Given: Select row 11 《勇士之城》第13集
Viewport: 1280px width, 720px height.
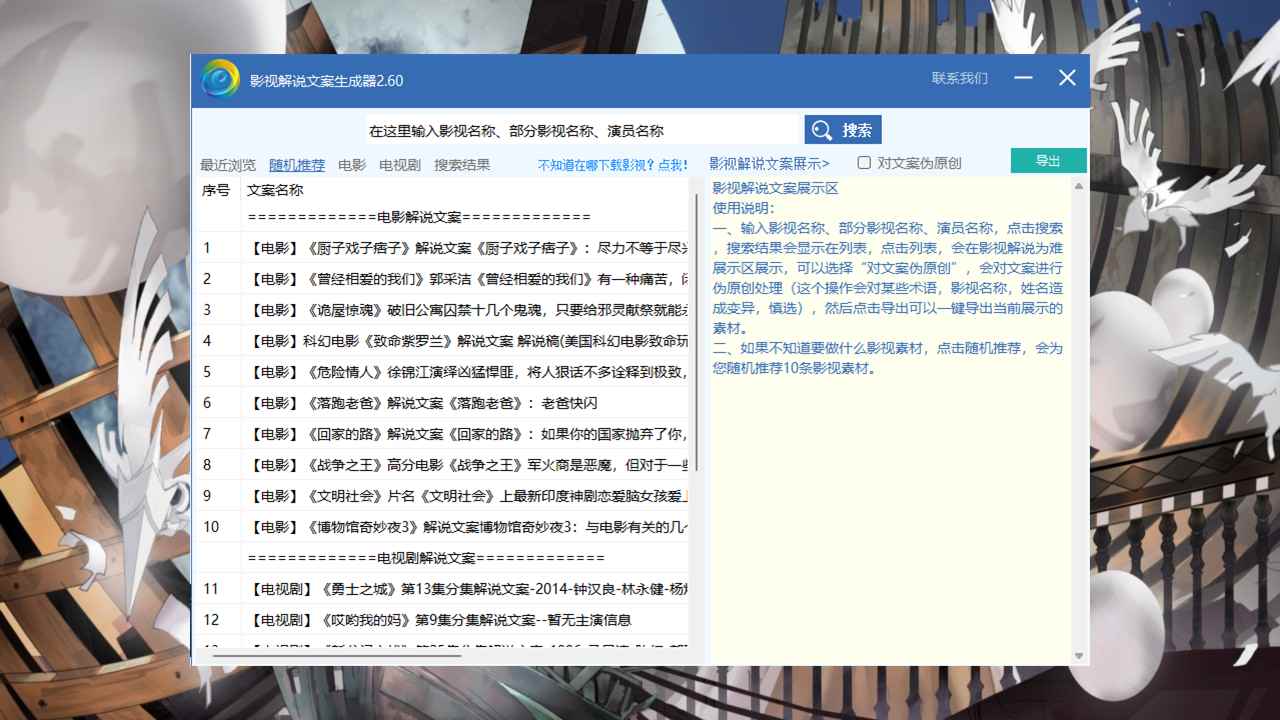Looking at the screenshot, I should [x=441, y=589].
